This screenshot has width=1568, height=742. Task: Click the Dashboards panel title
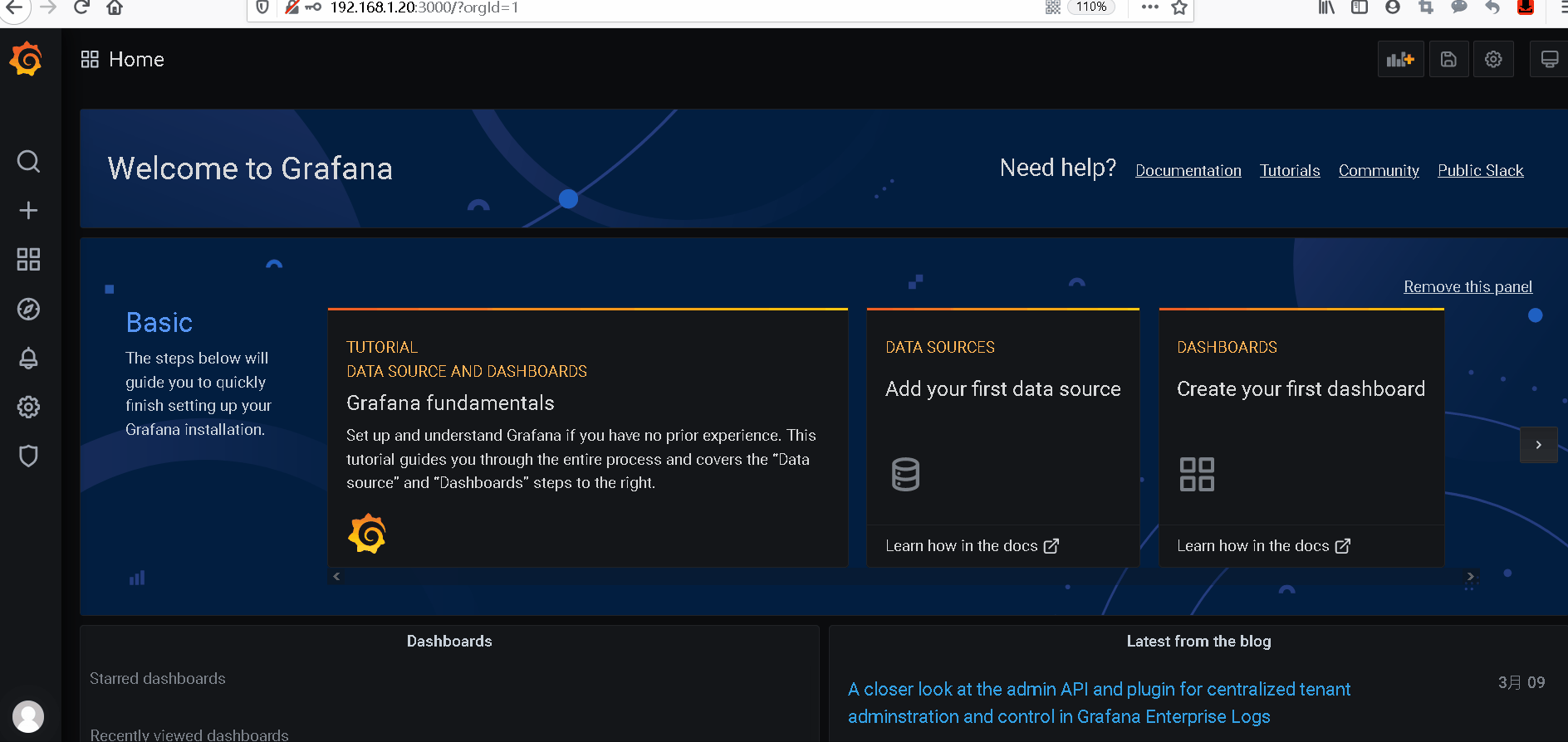pos(449,641)
